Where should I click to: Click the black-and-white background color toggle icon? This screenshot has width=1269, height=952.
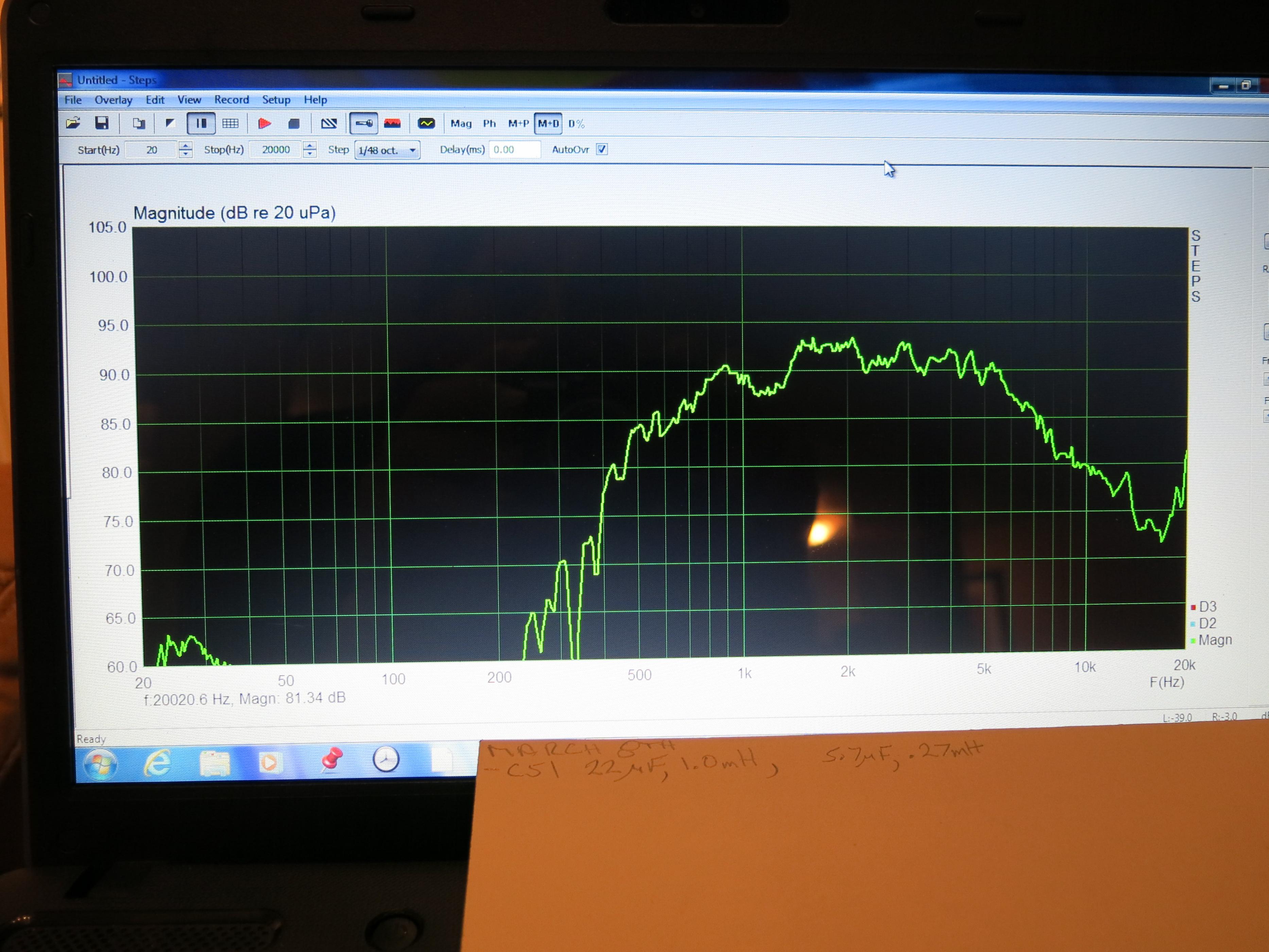point(170,123)
